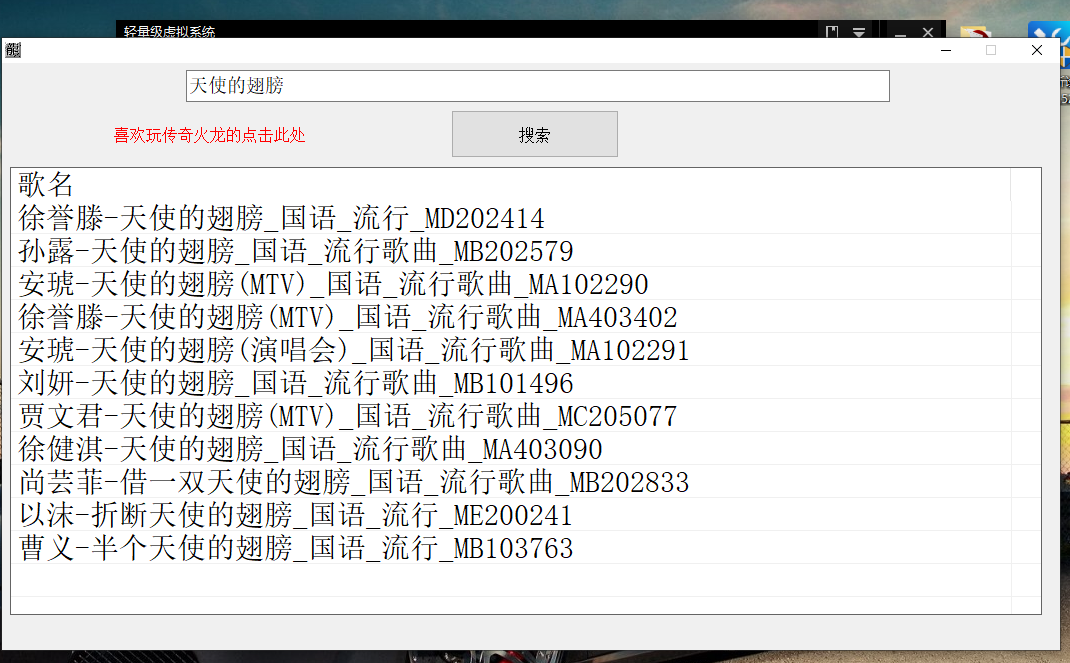
Task: Click the search input containing 天使的翅膀
Action: coord(537,86)
